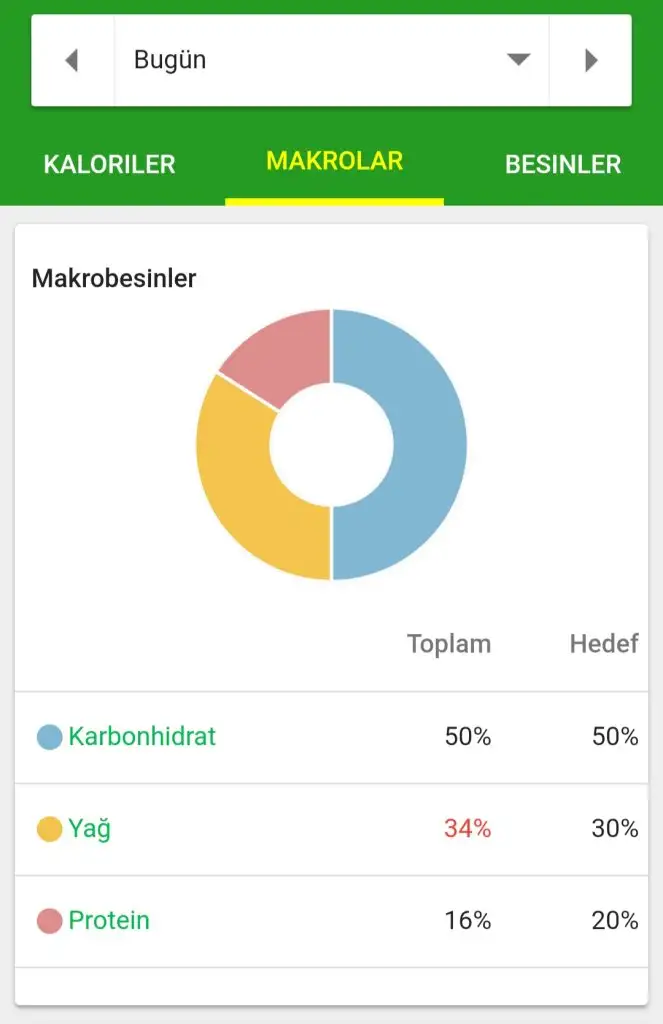Image resolution: width=663 pixels, height=1024 pixels.
Task: Open the Bugün date dropdown arrow
Action: pos(518,59)
